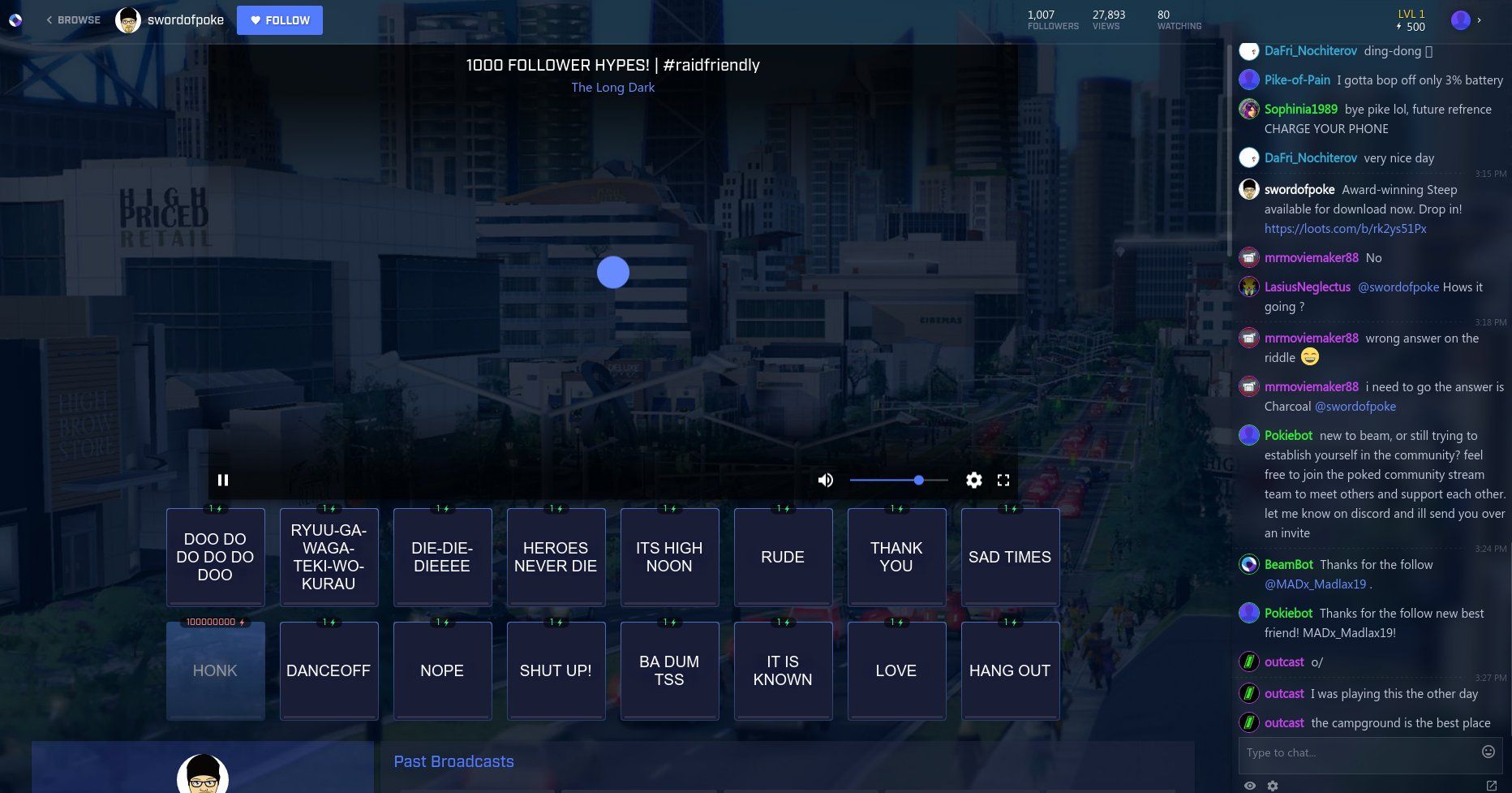Trigger the RYUU-GA-WAGA-TEKI-WO-KURAU sound
1512x793 pixels.
point(329,557)
